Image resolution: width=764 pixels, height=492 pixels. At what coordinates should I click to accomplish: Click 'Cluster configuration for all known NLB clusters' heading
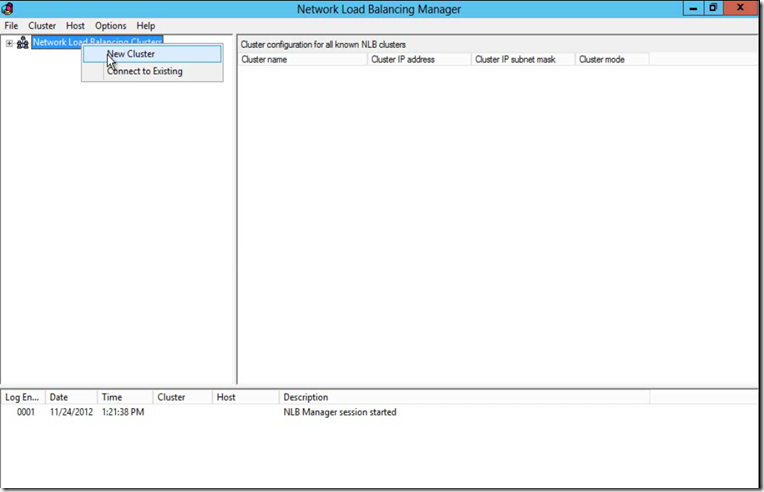(323, 45)
